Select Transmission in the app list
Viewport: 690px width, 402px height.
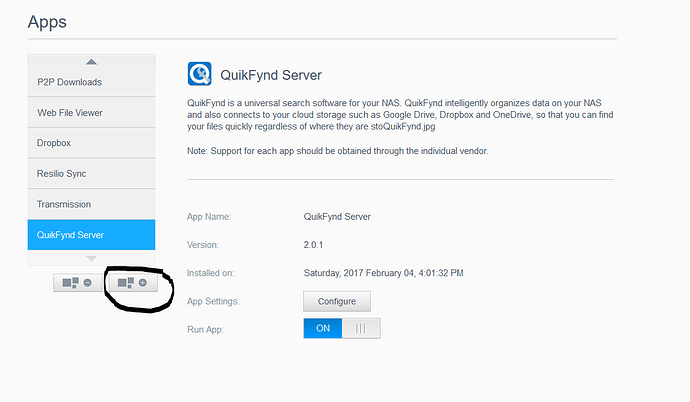[91, 204]
